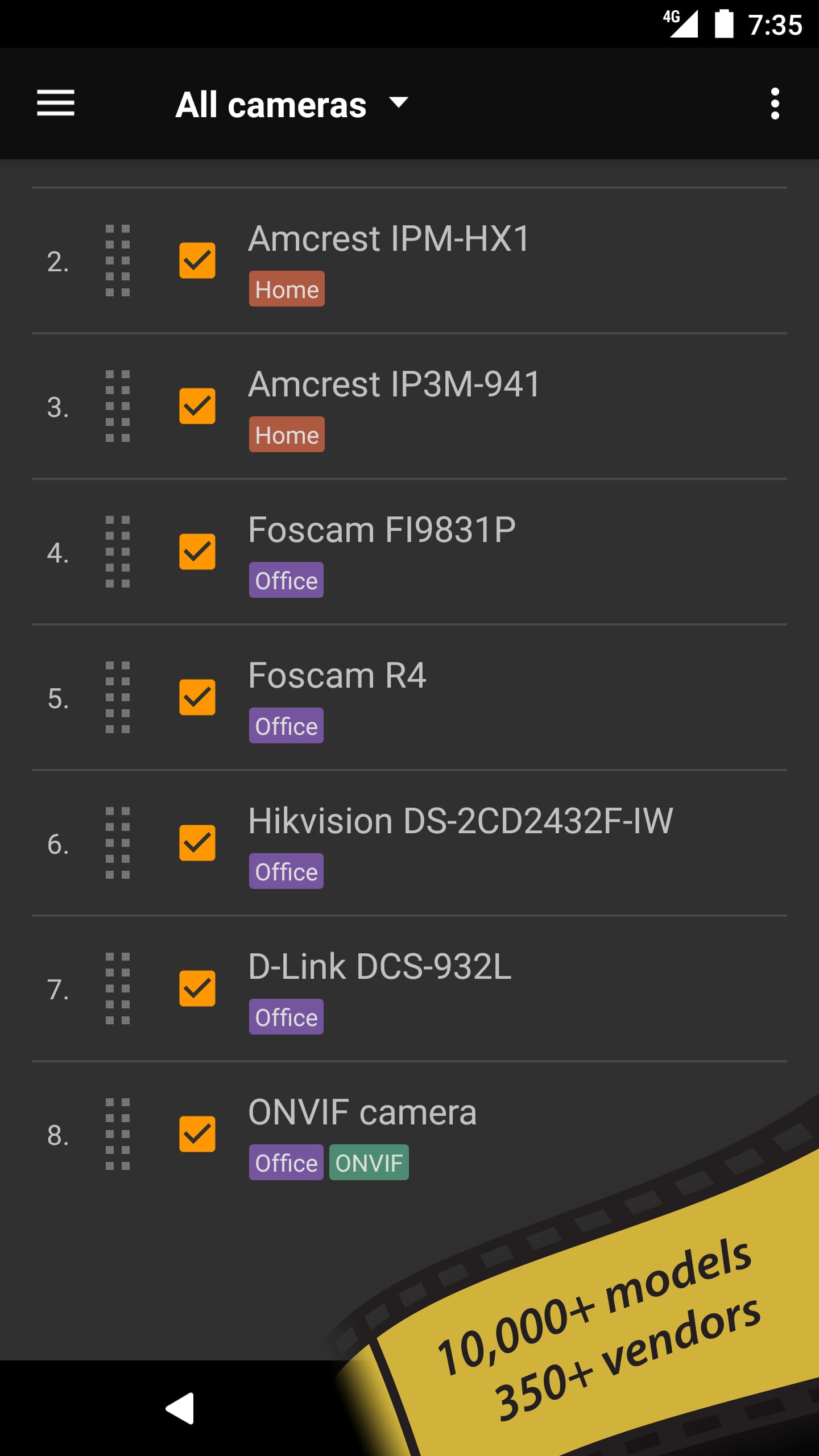Tap the ONVIF tag on ONVIF camera
This screenshot has width=819, height=1456.
[369, 1163]
